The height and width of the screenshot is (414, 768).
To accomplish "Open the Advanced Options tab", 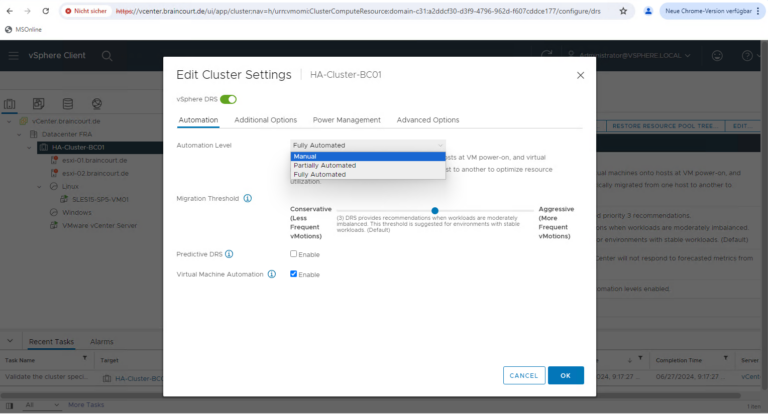I will point(428,120).
